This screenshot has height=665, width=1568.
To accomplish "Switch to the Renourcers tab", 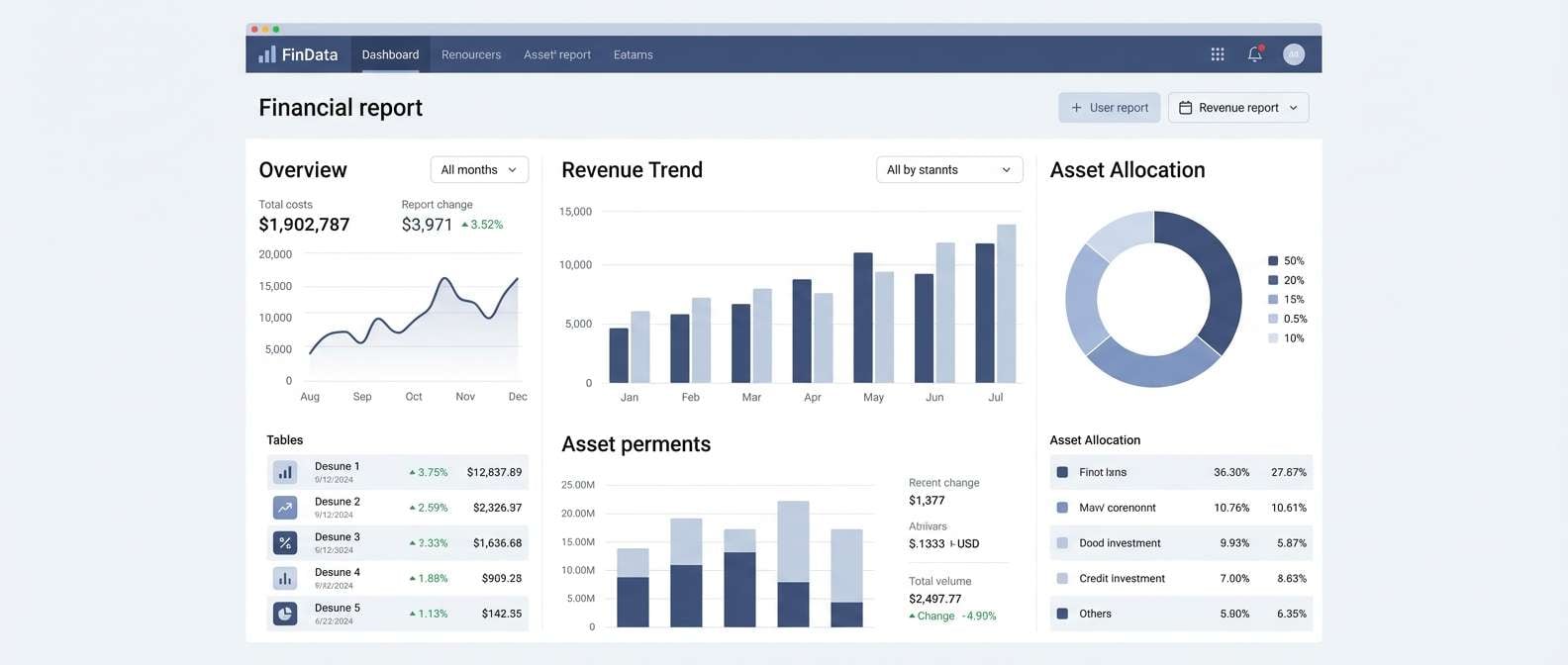I will [471, 54].
